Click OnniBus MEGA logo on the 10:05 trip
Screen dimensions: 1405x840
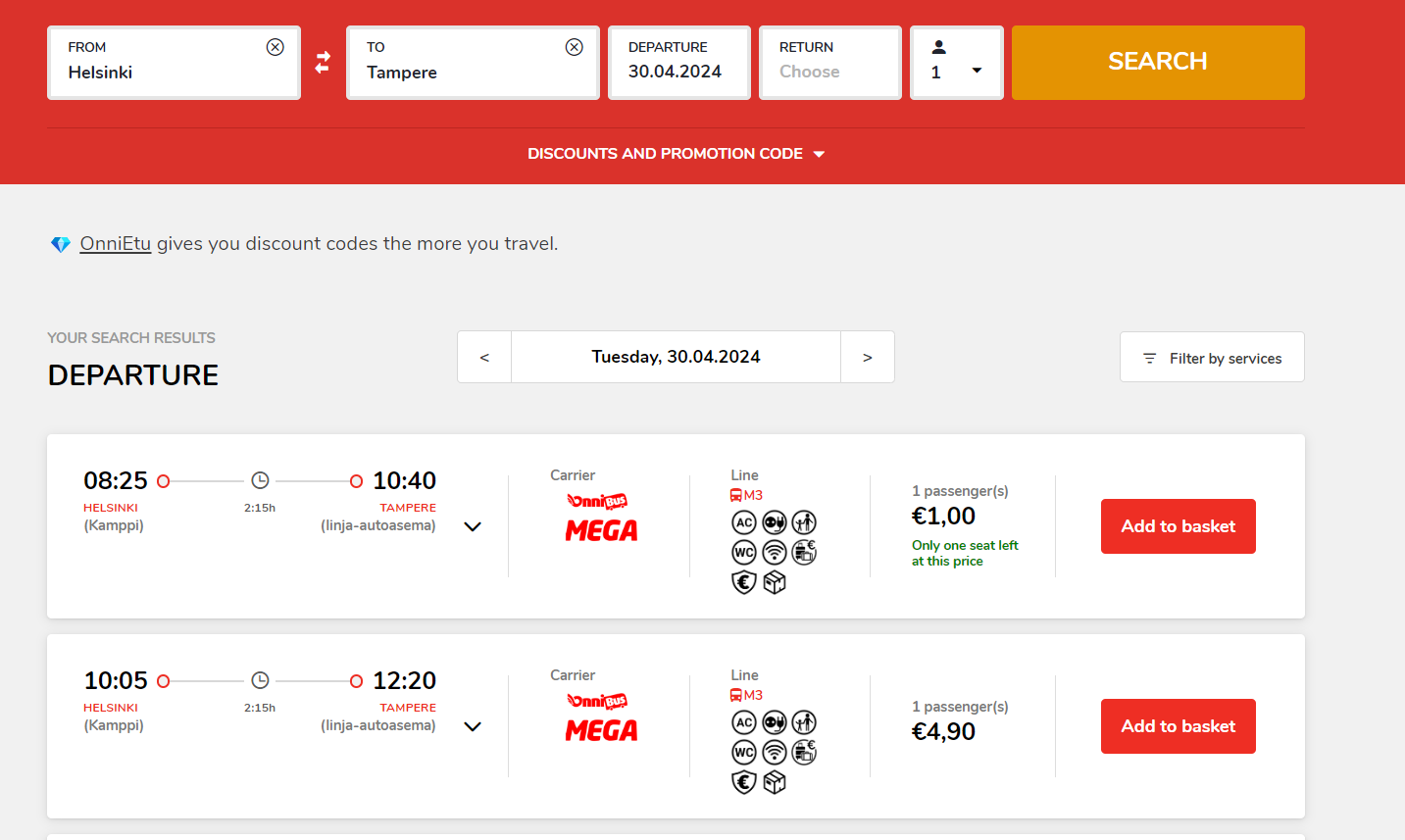click(601, 717)
